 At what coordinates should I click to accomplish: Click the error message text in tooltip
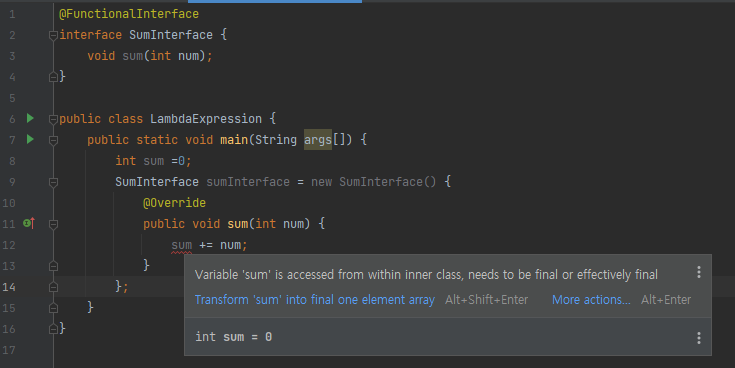coord(426,274)
